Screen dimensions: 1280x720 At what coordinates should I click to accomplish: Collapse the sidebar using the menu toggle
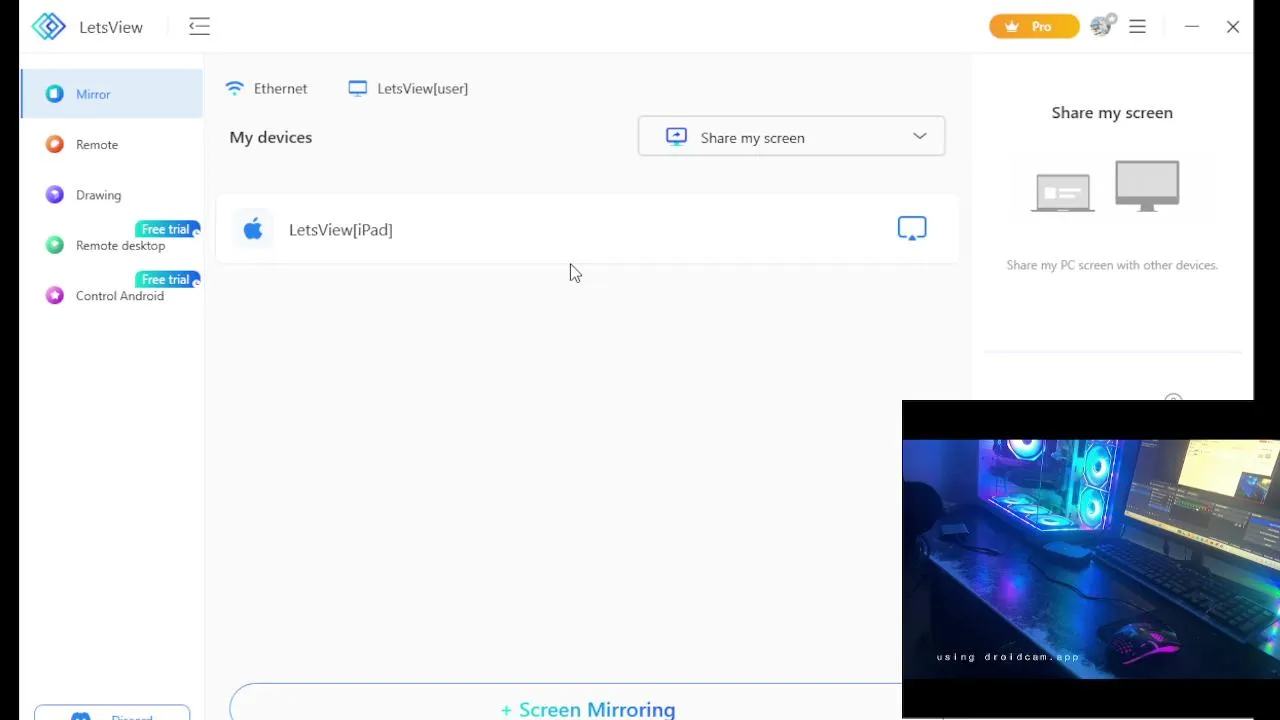click(x=200, y=27)
